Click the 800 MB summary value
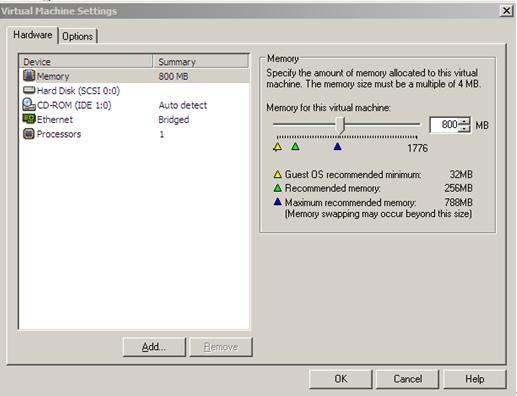 (x=173, y=76)
